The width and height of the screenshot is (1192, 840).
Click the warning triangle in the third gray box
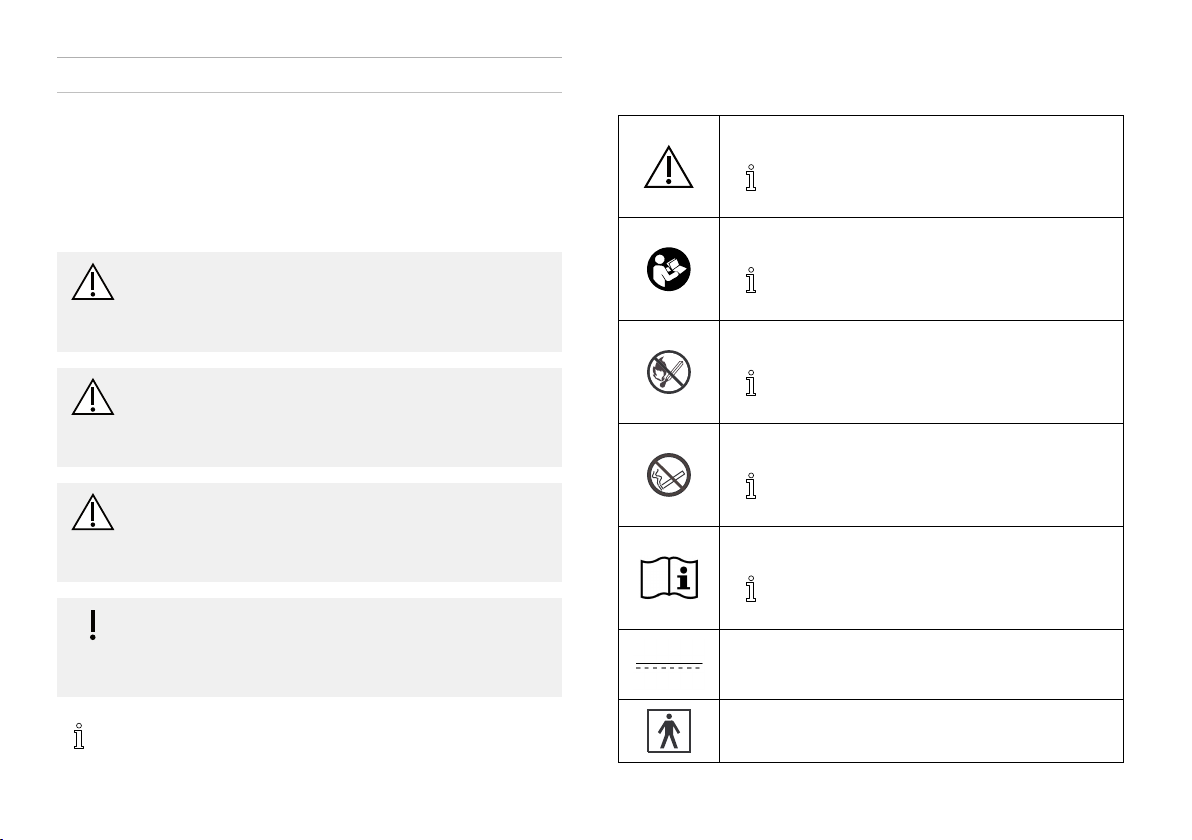pos(93,512)
